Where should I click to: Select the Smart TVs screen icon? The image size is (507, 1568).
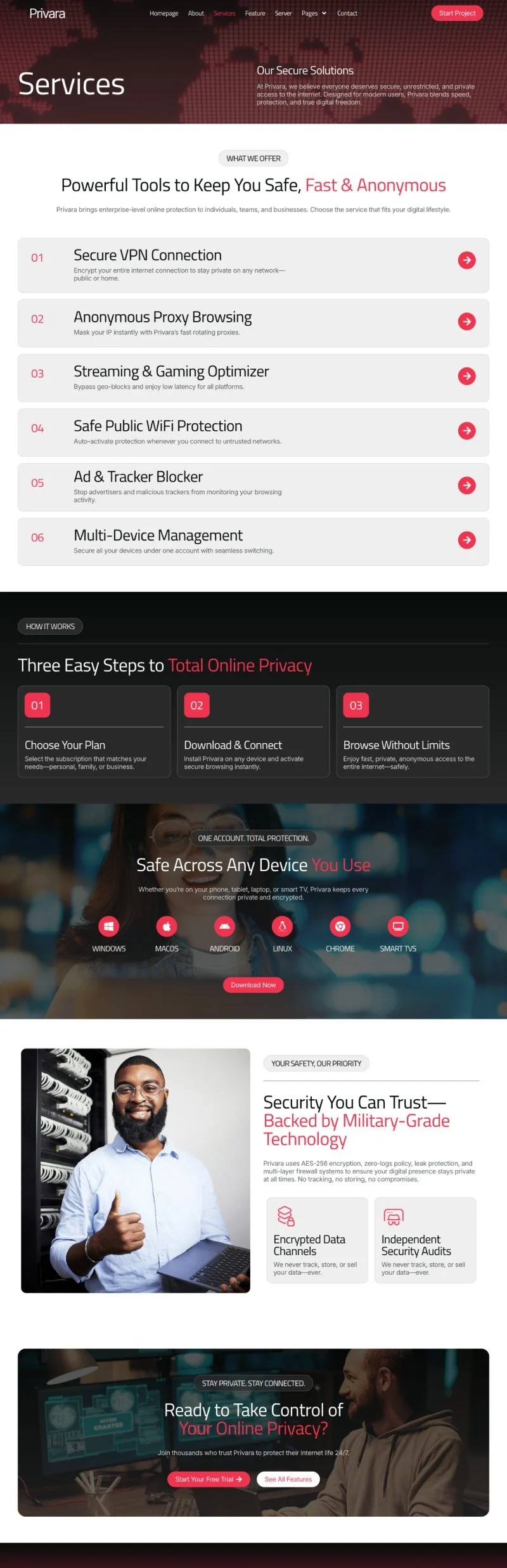(398, 927)
